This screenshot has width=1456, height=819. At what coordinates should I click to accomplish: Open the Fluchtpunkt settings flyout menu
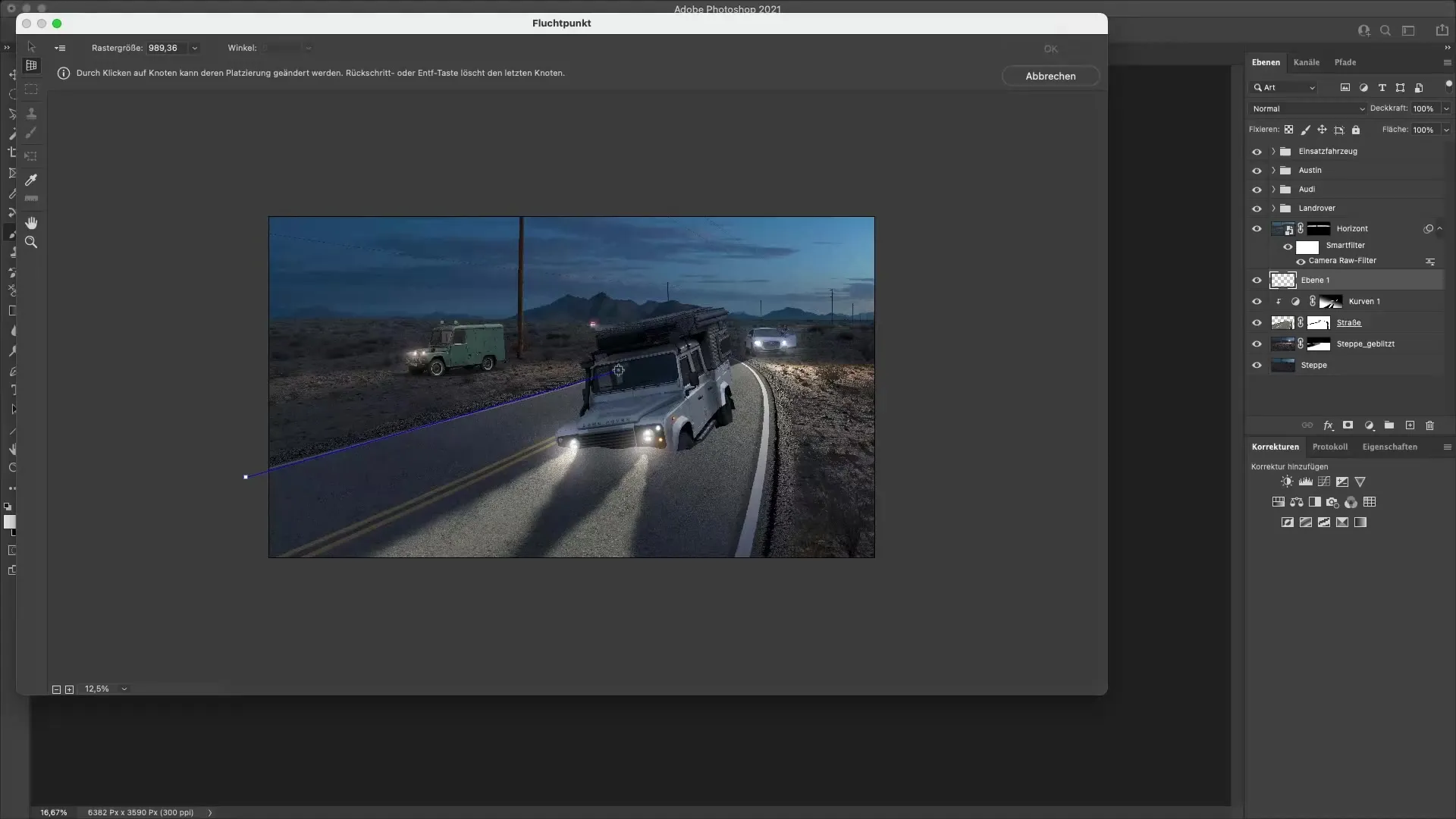(x=60, y=48)
